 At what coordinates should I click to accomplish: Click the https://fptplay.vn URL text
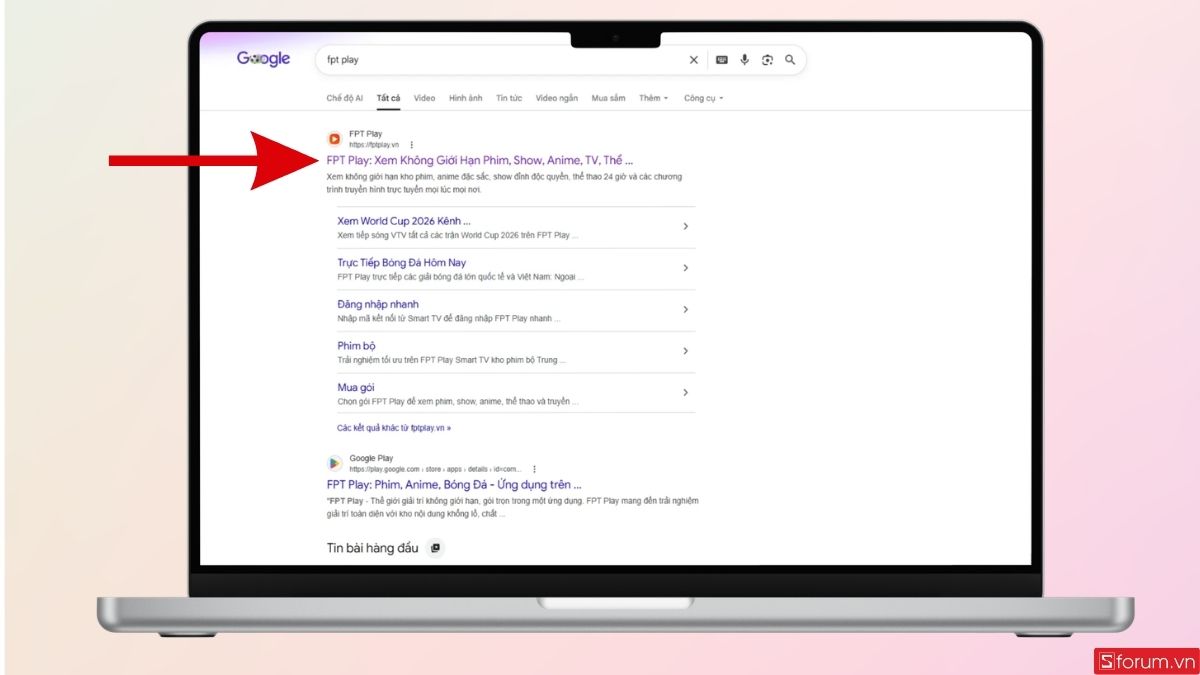coord(374,145)
